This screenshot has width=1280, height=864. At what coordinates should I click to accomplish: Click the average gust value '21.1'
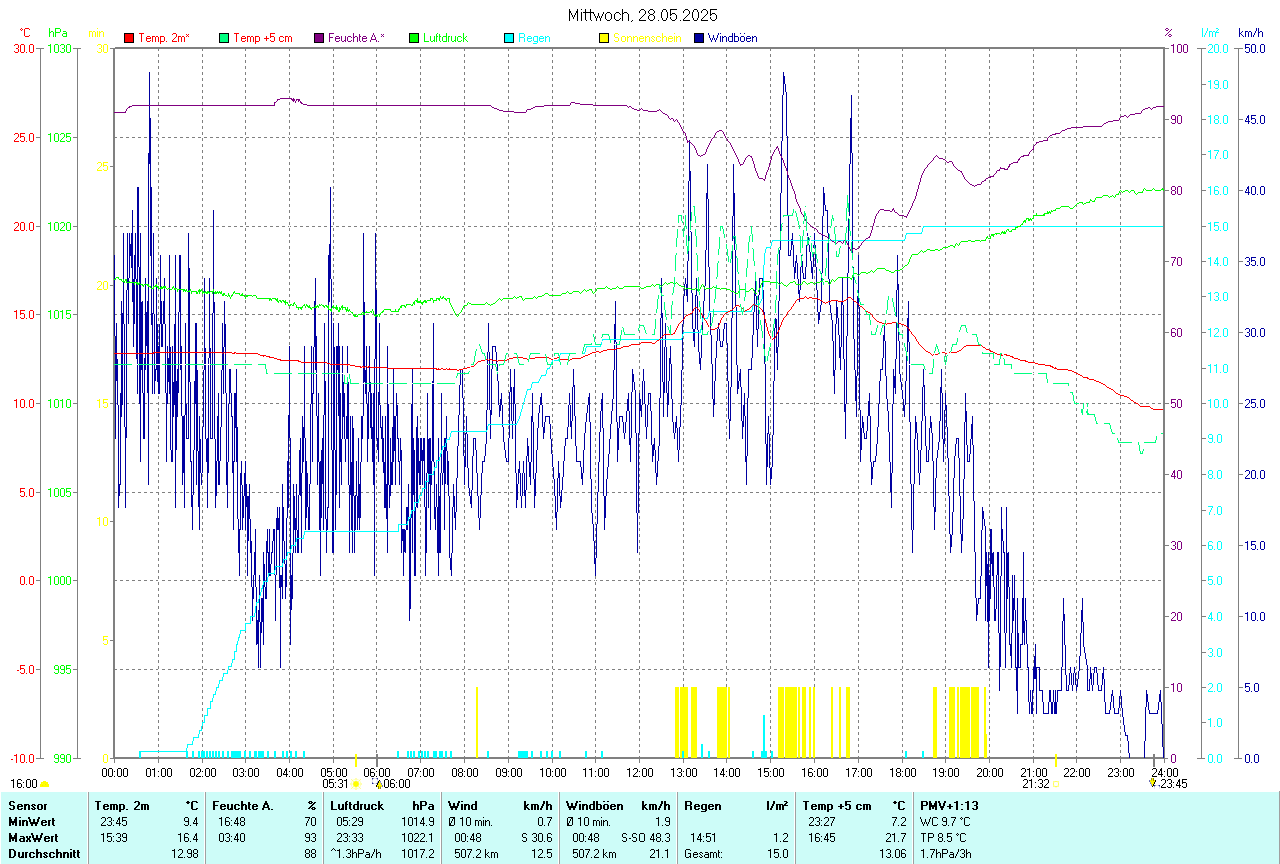pos(659,854)
